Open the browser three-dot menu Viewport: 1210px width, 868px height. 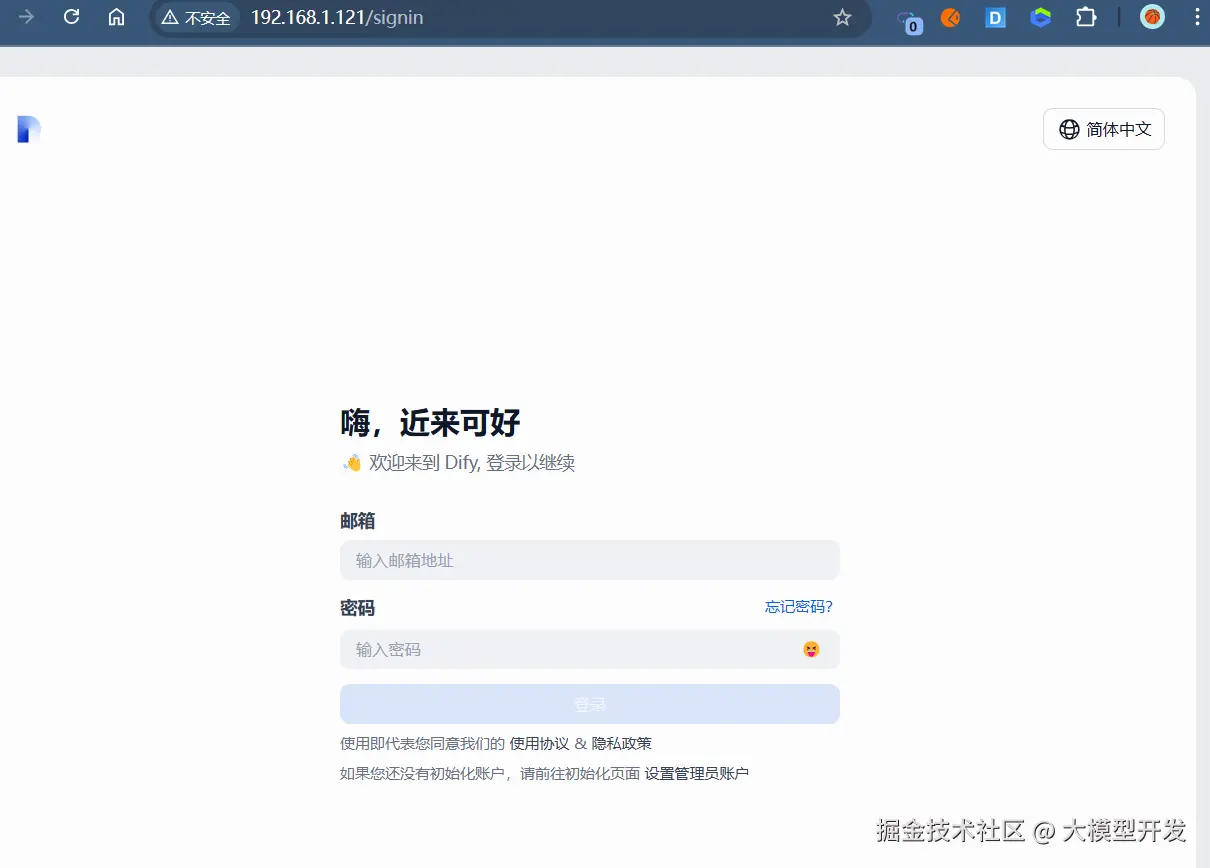[x=1197, y=17]
